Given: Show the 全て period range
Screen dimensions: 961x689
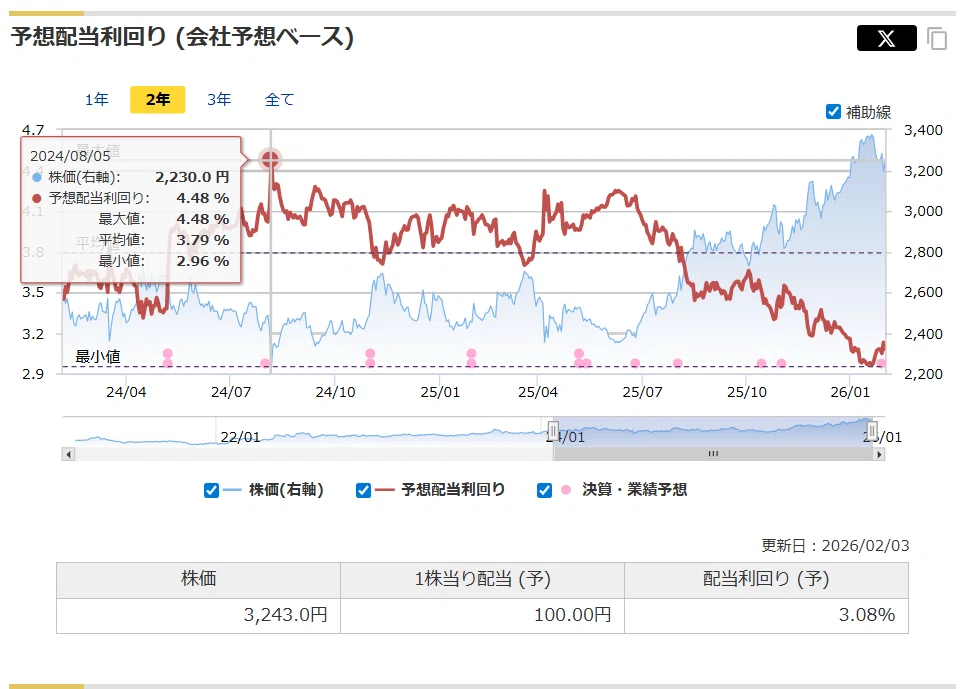Looking at the screenshot, I should [279, 99].
